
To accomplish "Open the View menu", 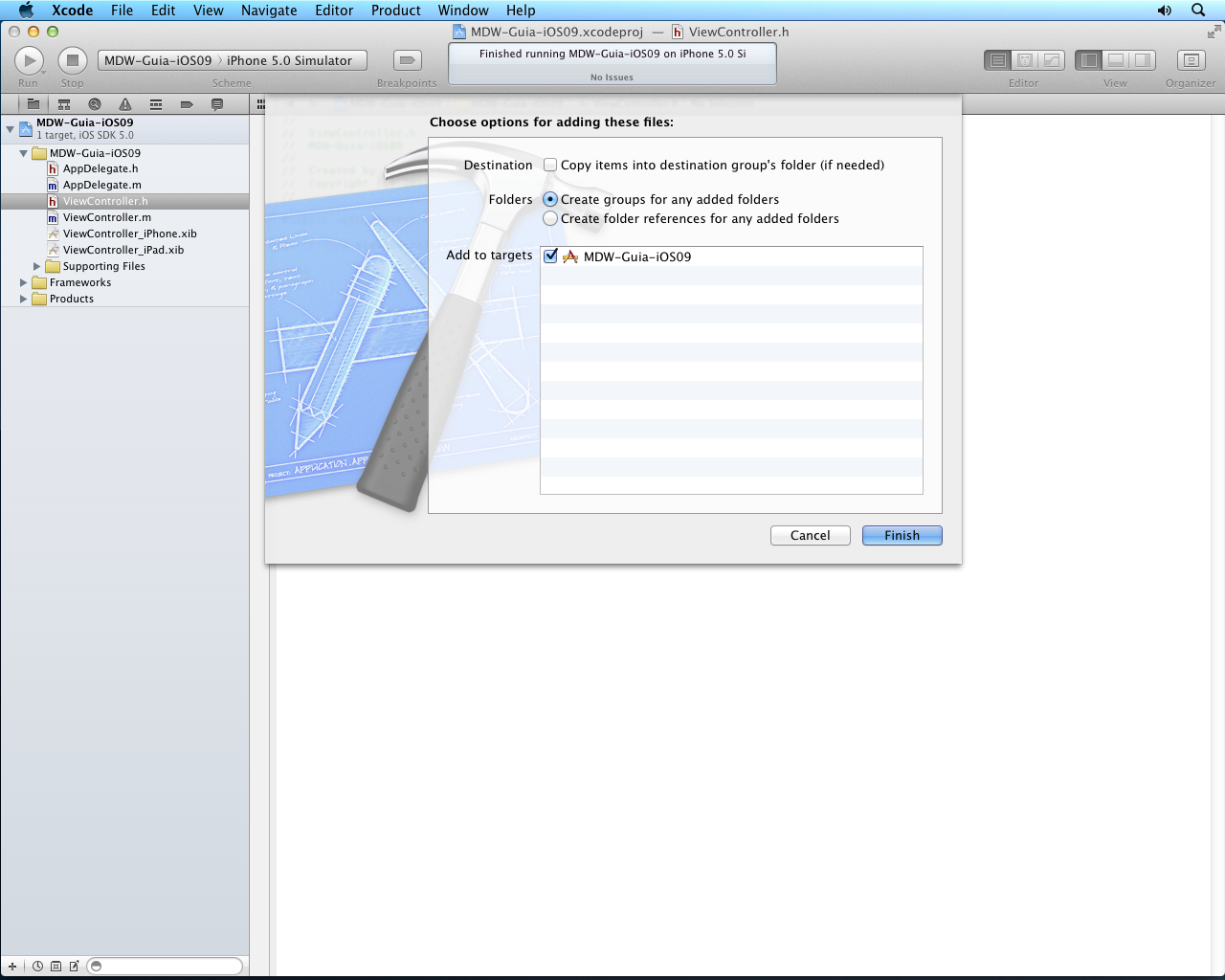I will pyautogui.click(x=209, y=11).
